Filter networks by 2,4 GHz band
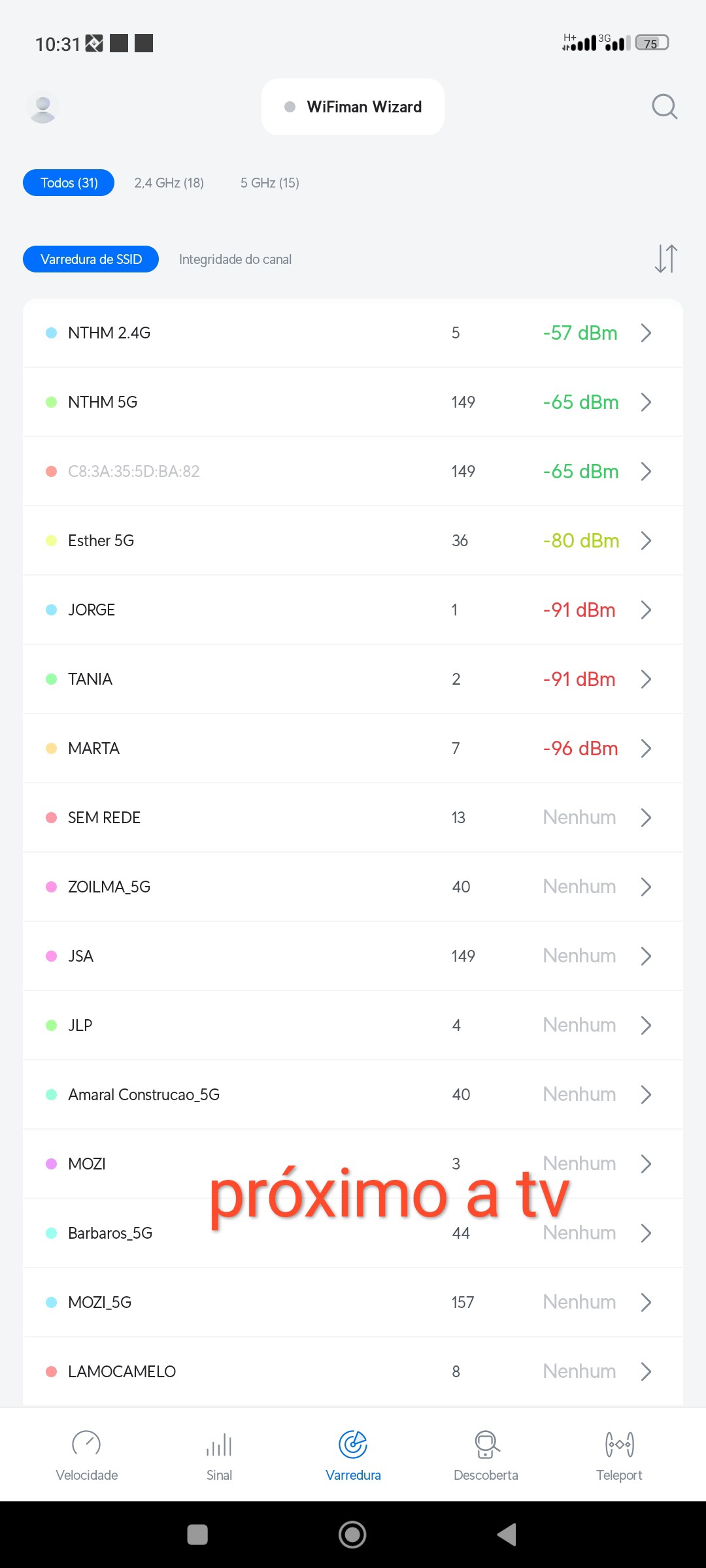 169,183
